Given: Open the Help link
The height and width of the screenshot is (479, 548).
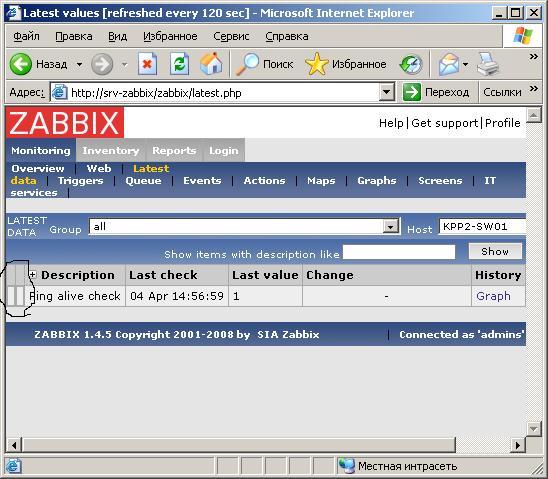Looking at the screenshot, I should 391,123.
